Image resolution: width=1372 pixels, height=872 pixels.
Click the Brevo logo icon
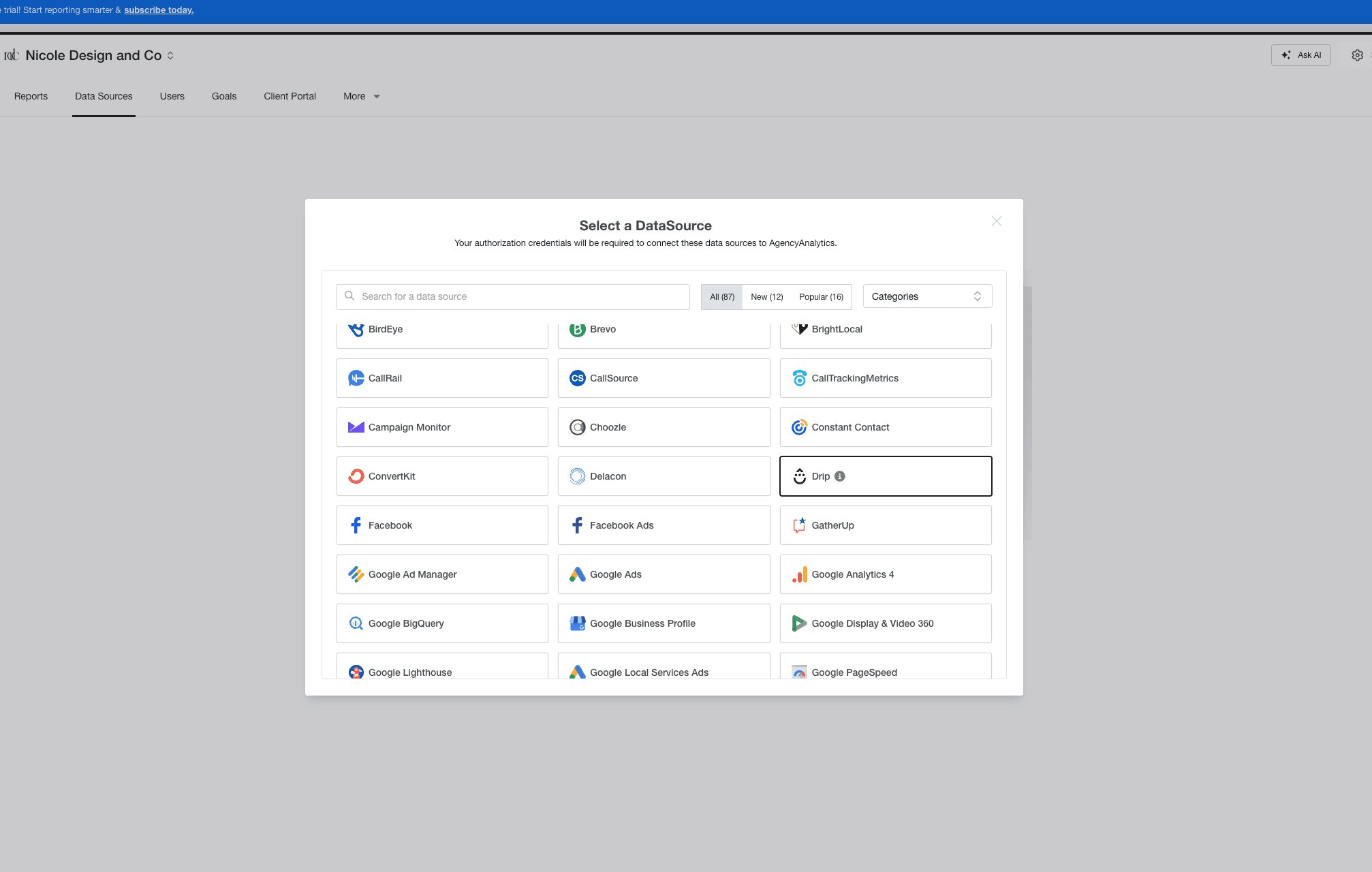577,330
